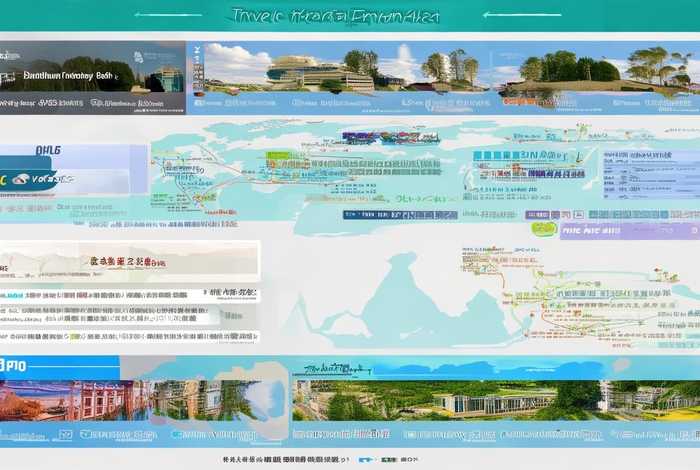Open the apartment block photo in bottom strip
Image resolution: width=700 pixels, height=470 pixels.
pos(194,400)
